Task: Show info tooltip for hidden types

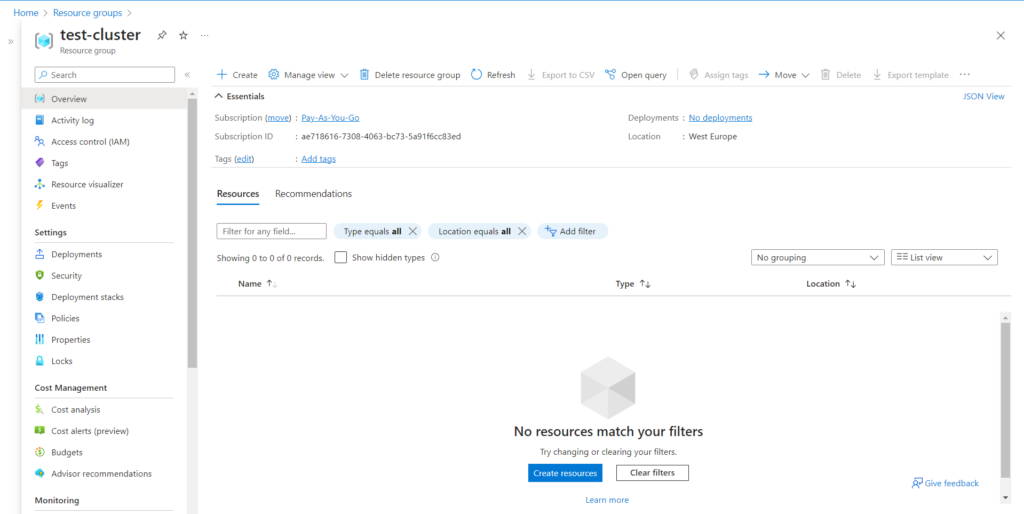Action: pyautogui.click(x=435, y=257)
